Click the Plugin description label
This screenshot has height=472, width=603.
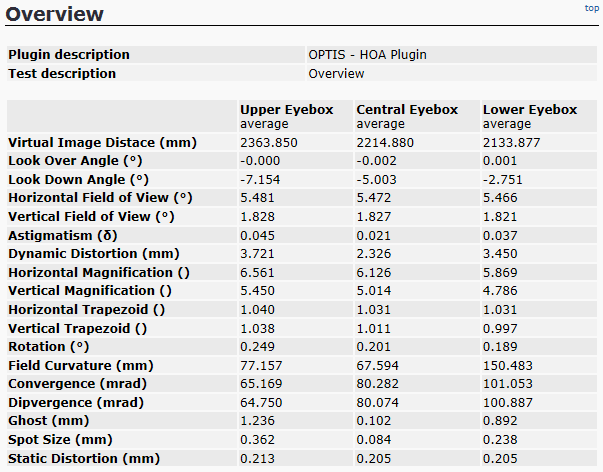69,55
